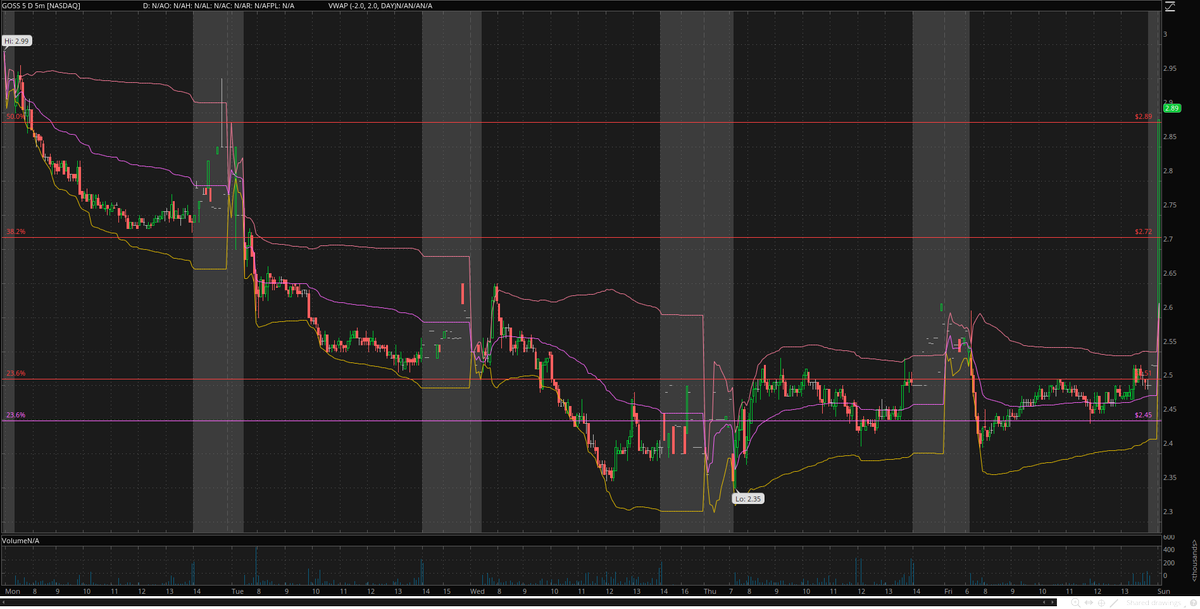Click the 2.3 price axis label

pyautogui.click(x=1167, y=512)
